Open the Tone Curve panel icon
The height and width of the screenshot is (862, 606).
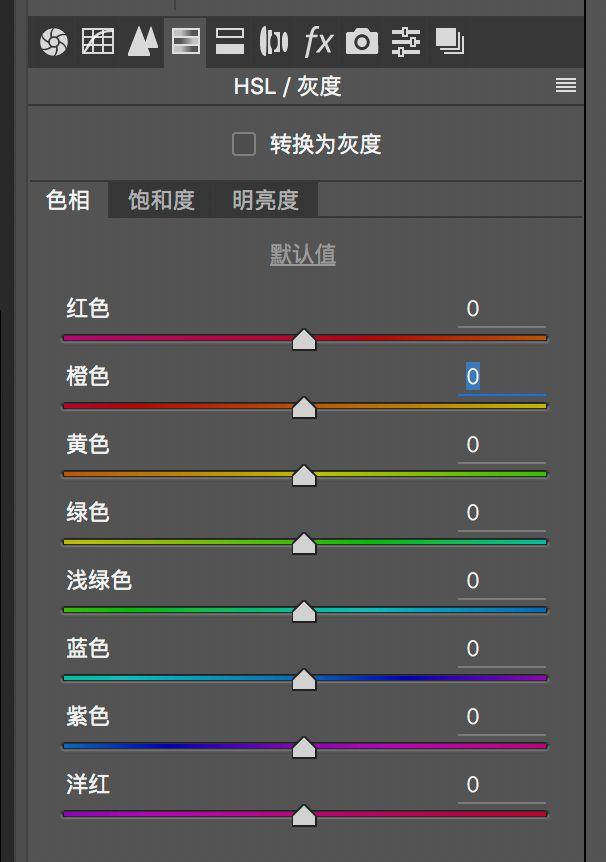[97, 42]
